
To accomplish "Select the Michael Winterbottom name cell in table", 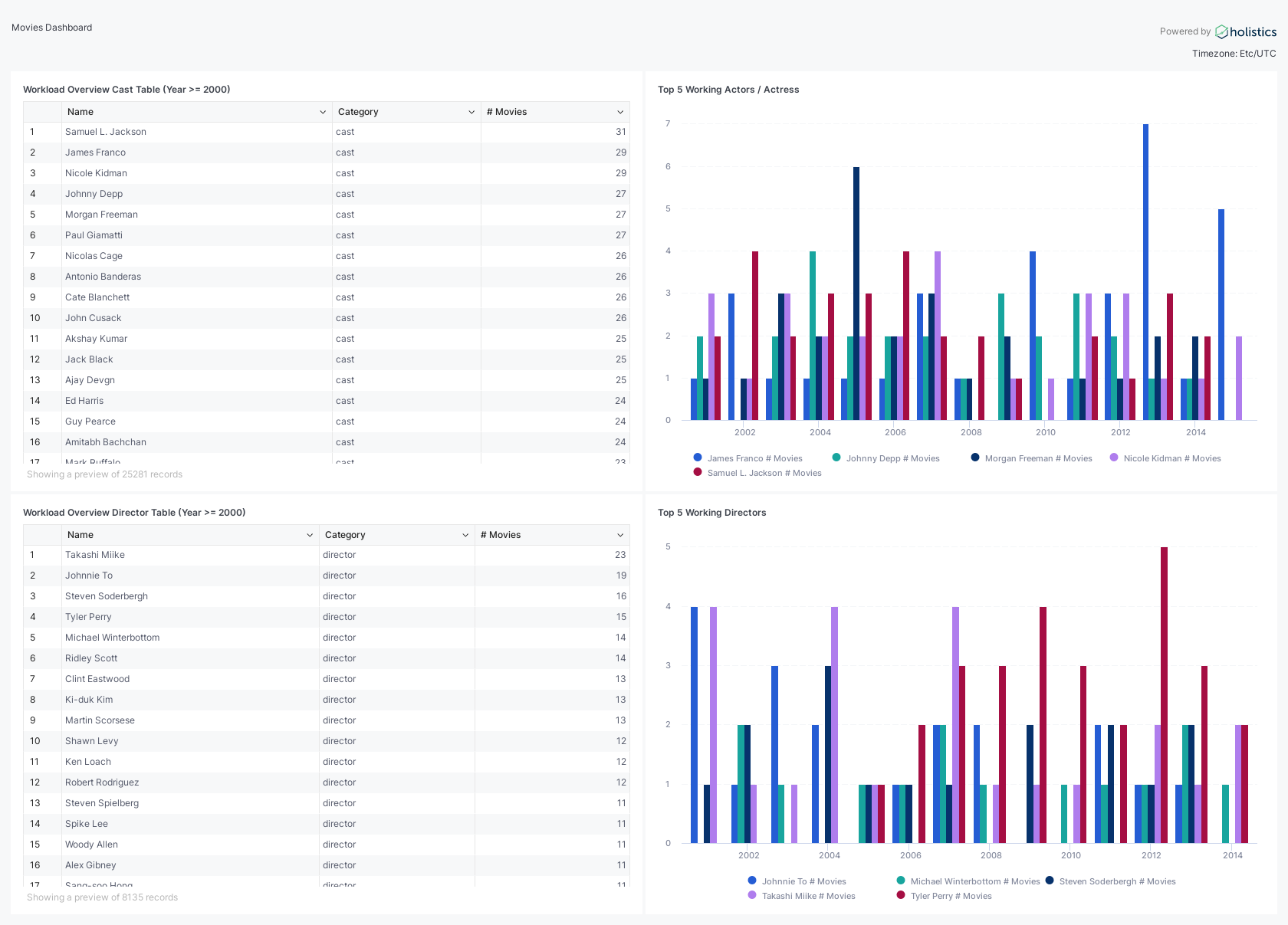I will pyautogui.click(x=190, y=638).
